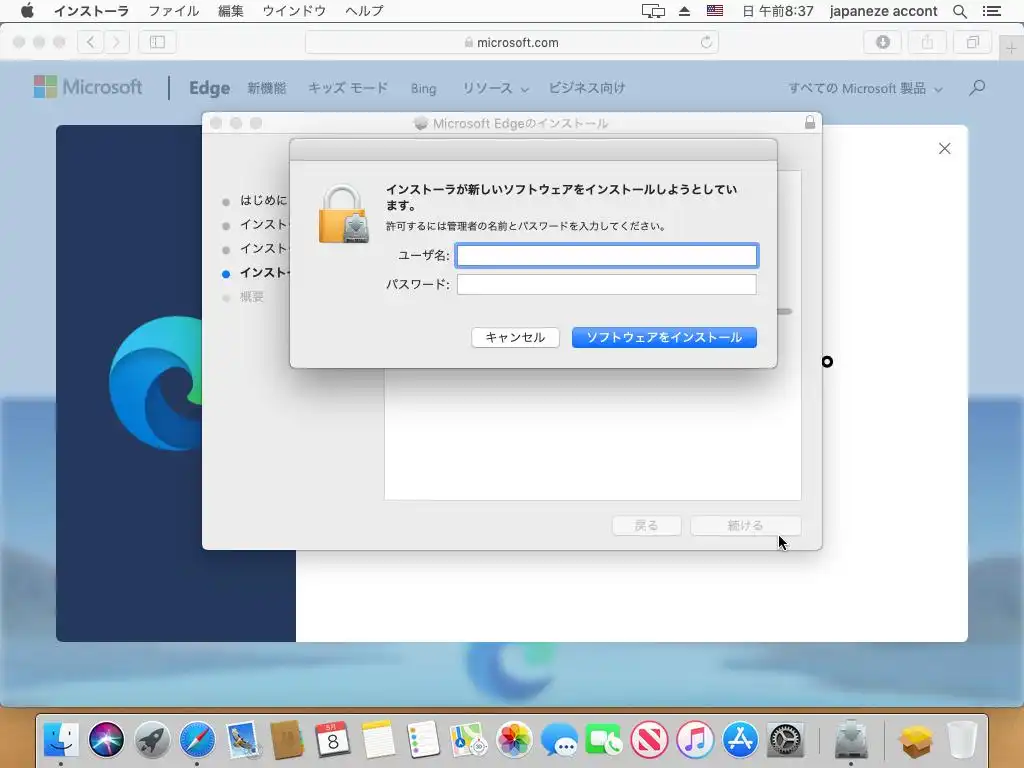
Task: Open App Store from the Dock
Action: click(740, 740)
